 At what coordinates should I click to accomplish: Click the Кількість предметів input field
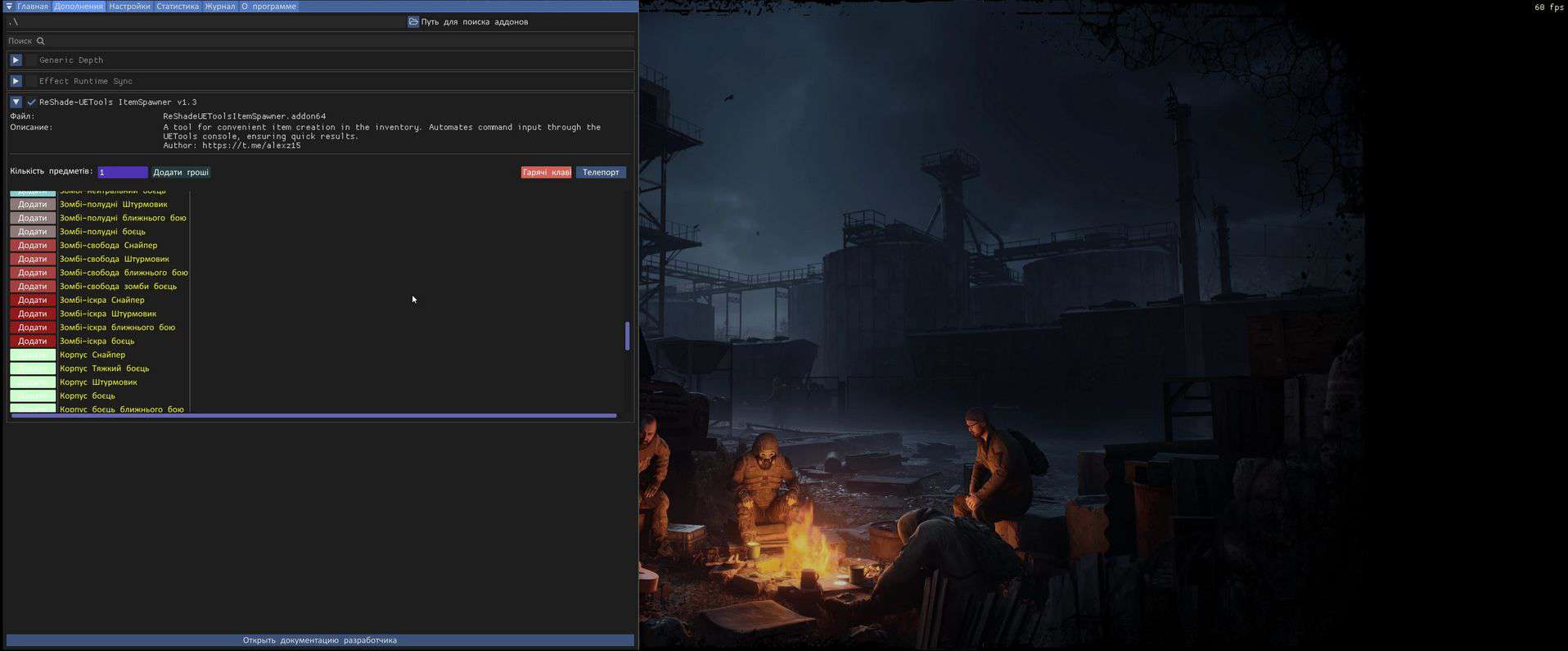[x=123, y=173]
